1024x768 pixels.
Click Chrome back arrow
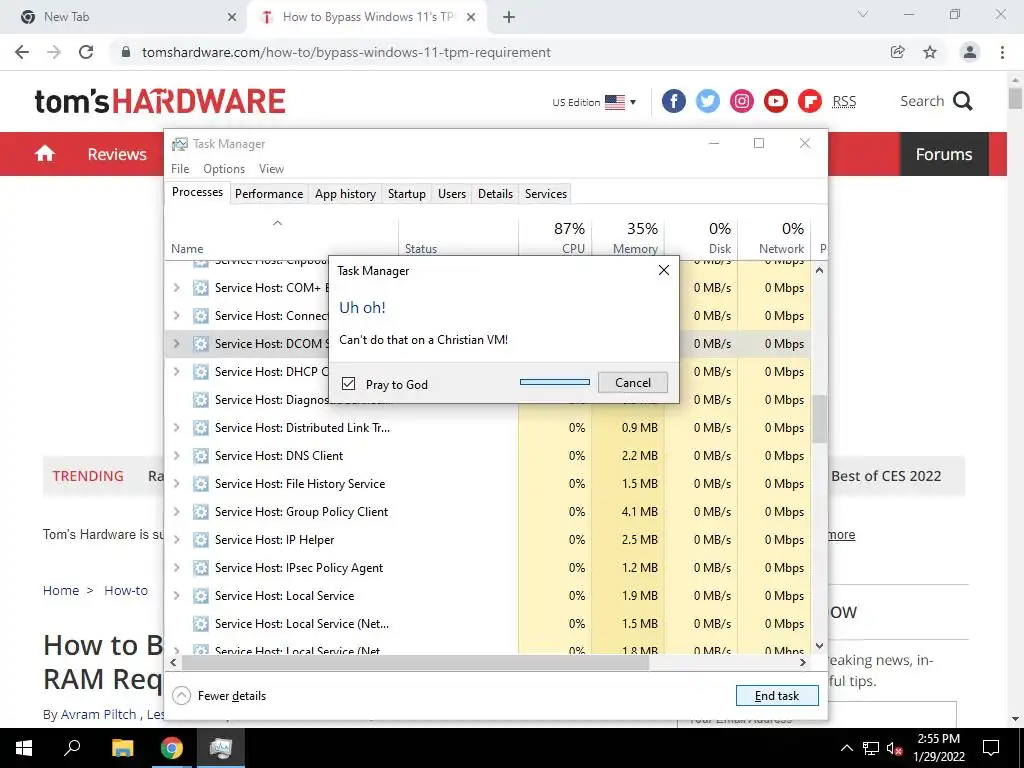pos(22,52)
